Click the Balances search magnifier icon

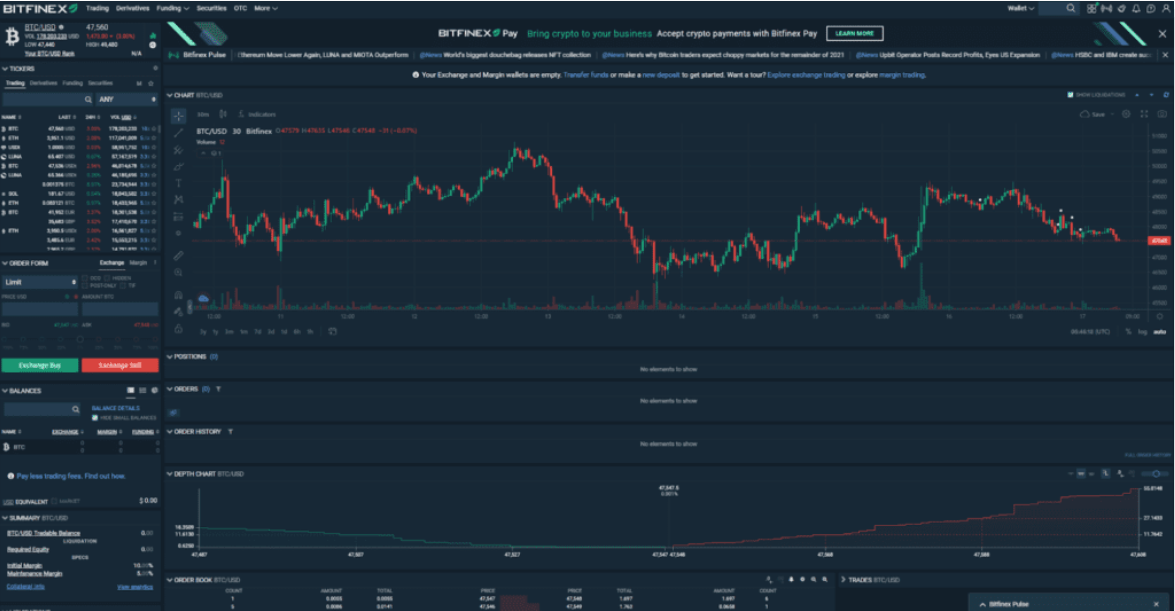point(75,409)
